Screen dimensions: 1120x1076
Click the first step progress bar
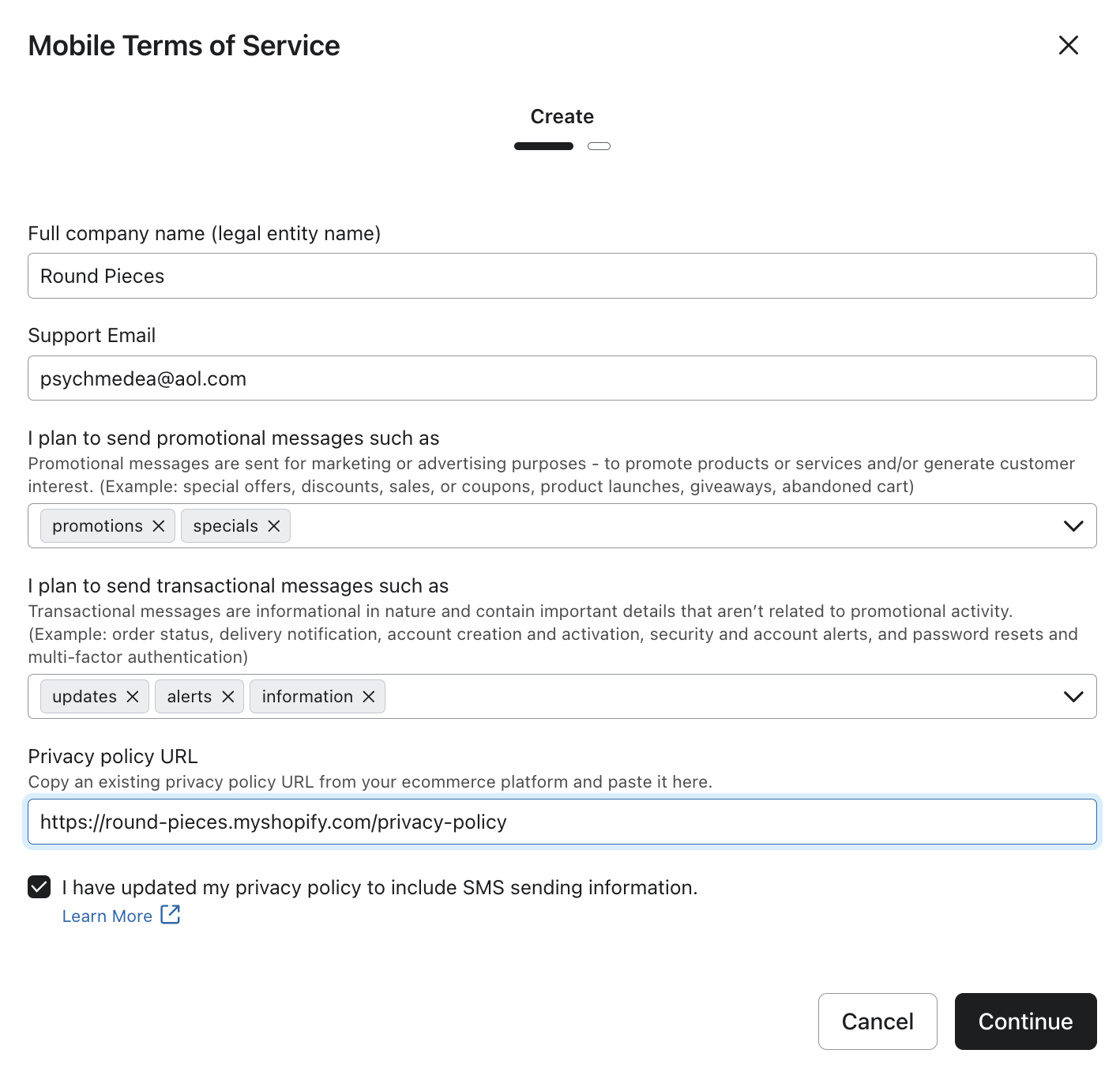pyautogui.click(x=543, y=145)
